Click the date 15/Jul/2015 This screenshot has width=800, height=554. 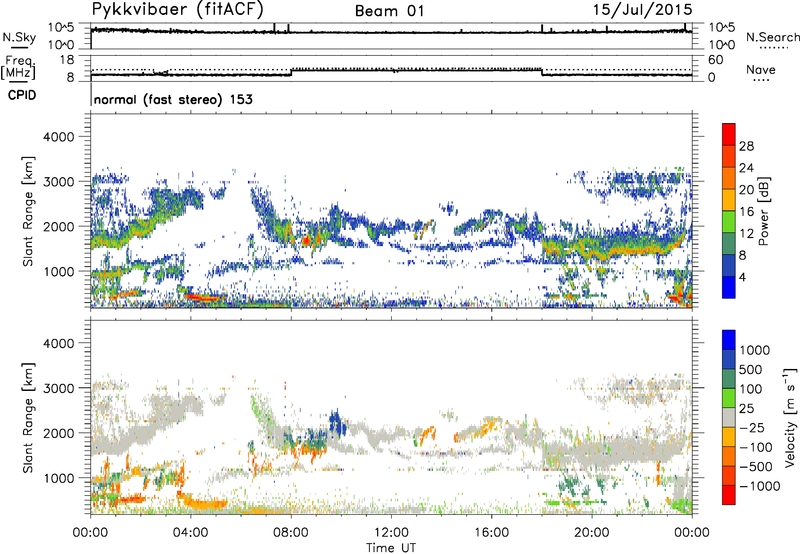tap(642, 10)
